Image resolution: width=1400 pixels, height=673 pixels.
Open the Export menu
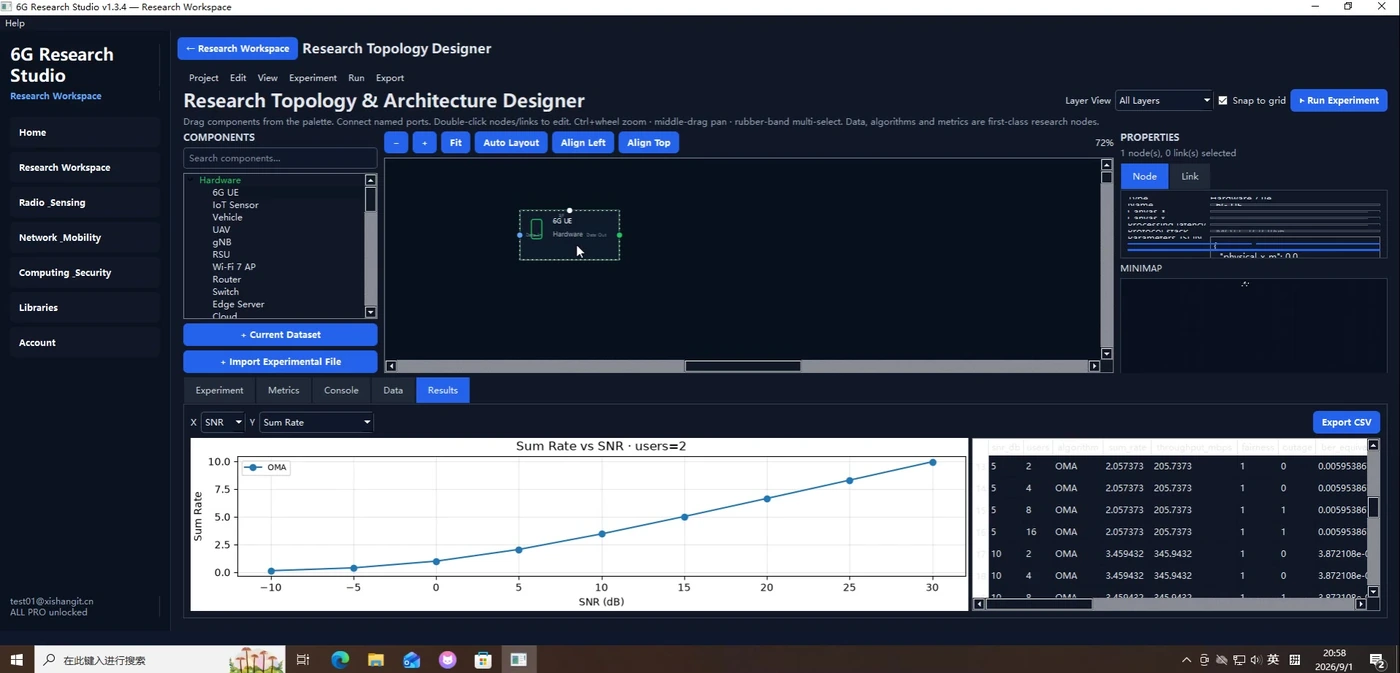click(390, 78)
